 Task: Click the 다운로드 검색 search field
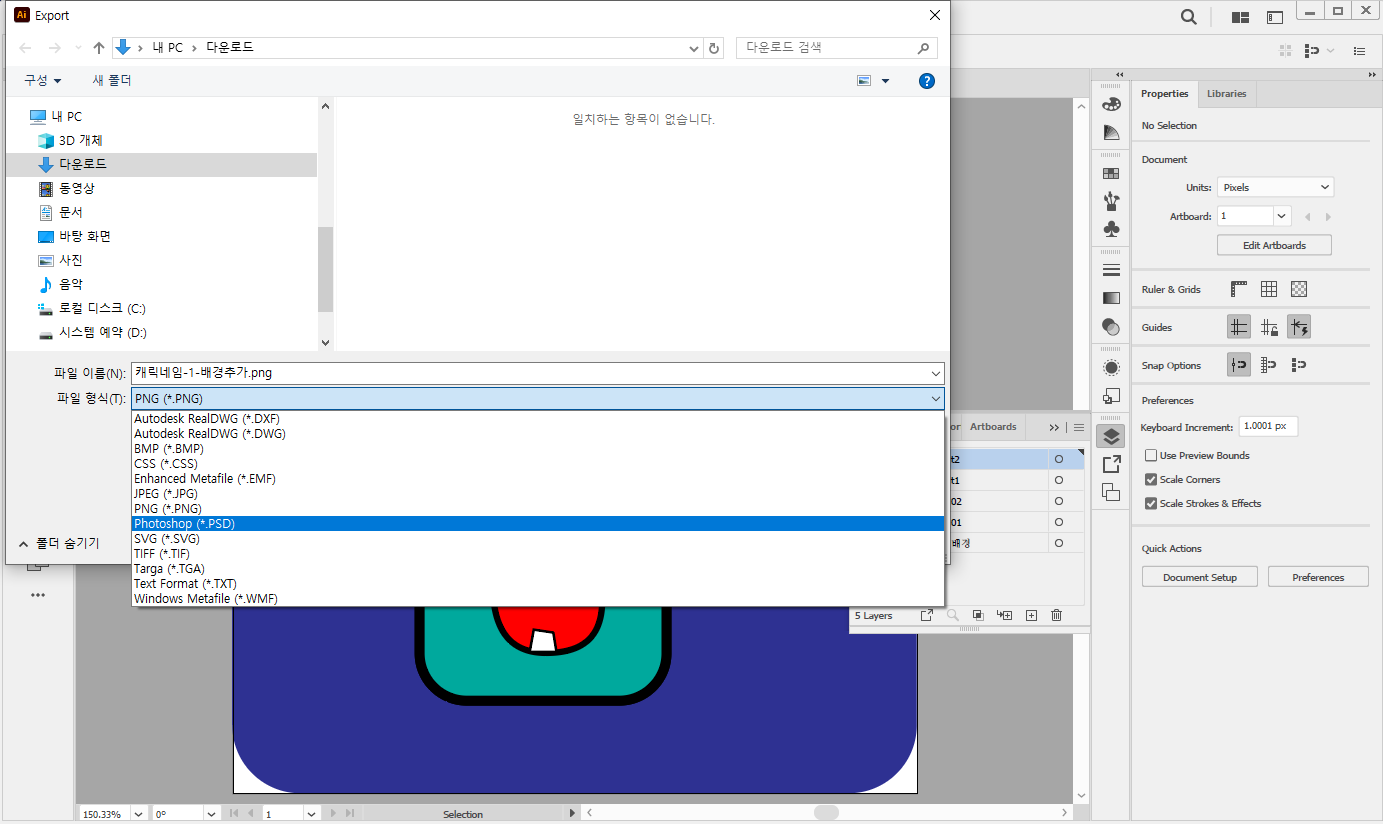point(837,48)
